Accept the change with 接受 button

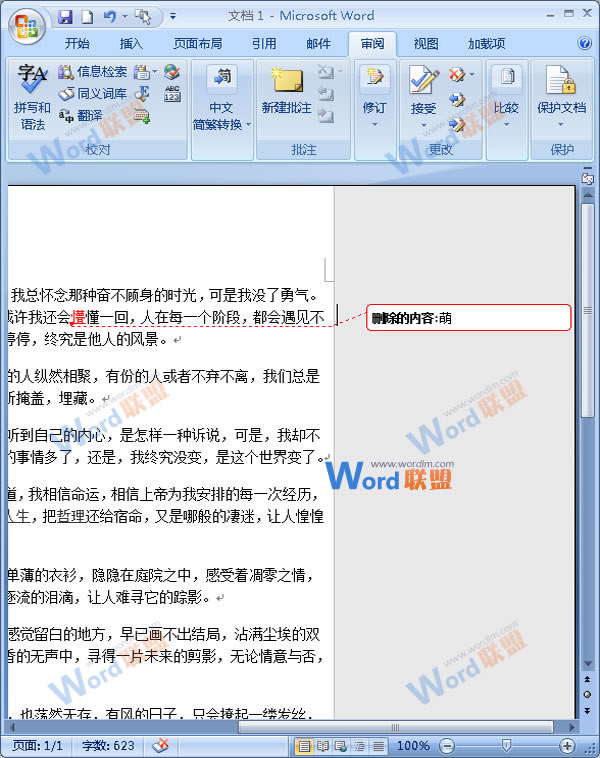pos(424,89)
